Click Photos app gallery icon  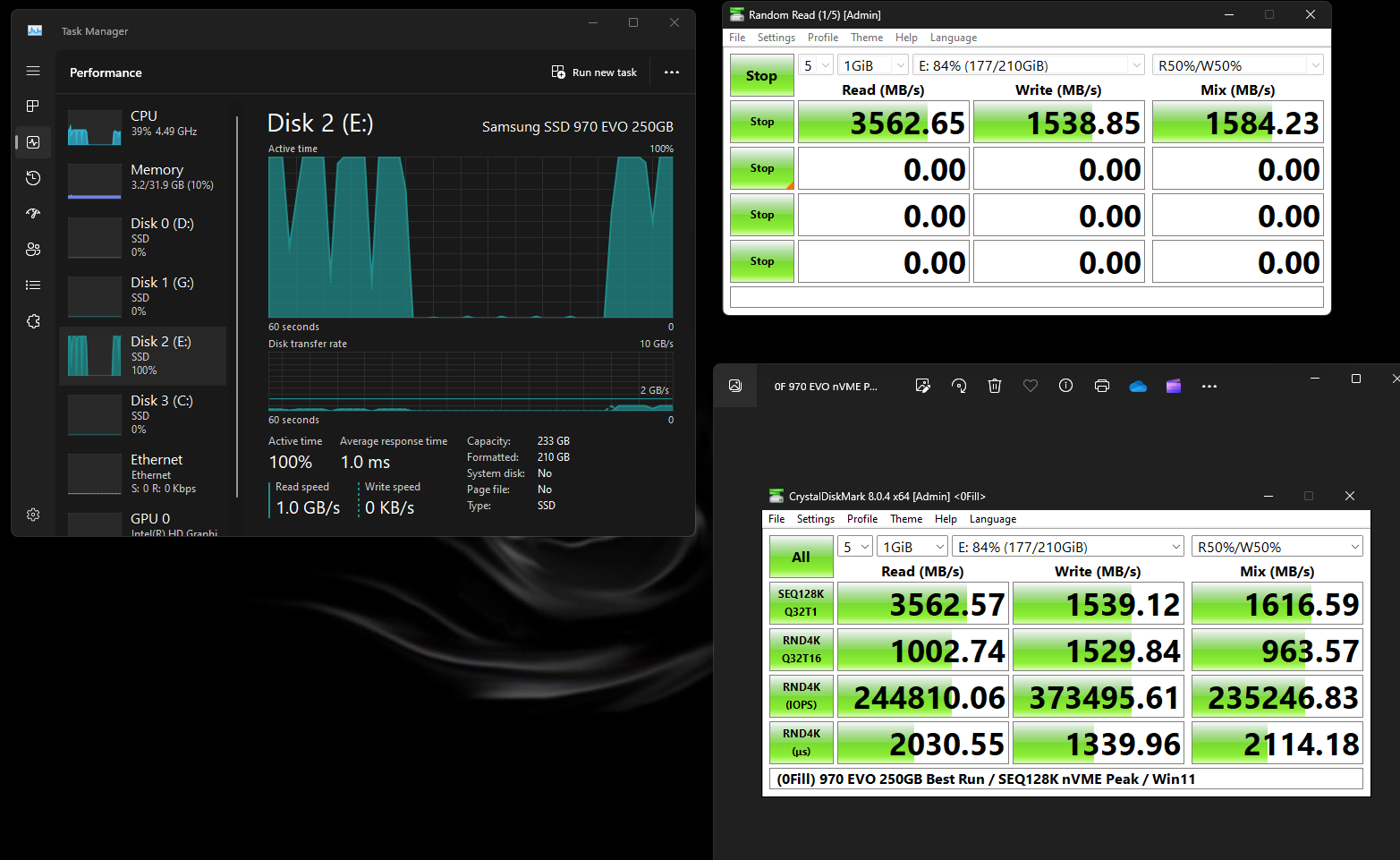coord(735,386)
